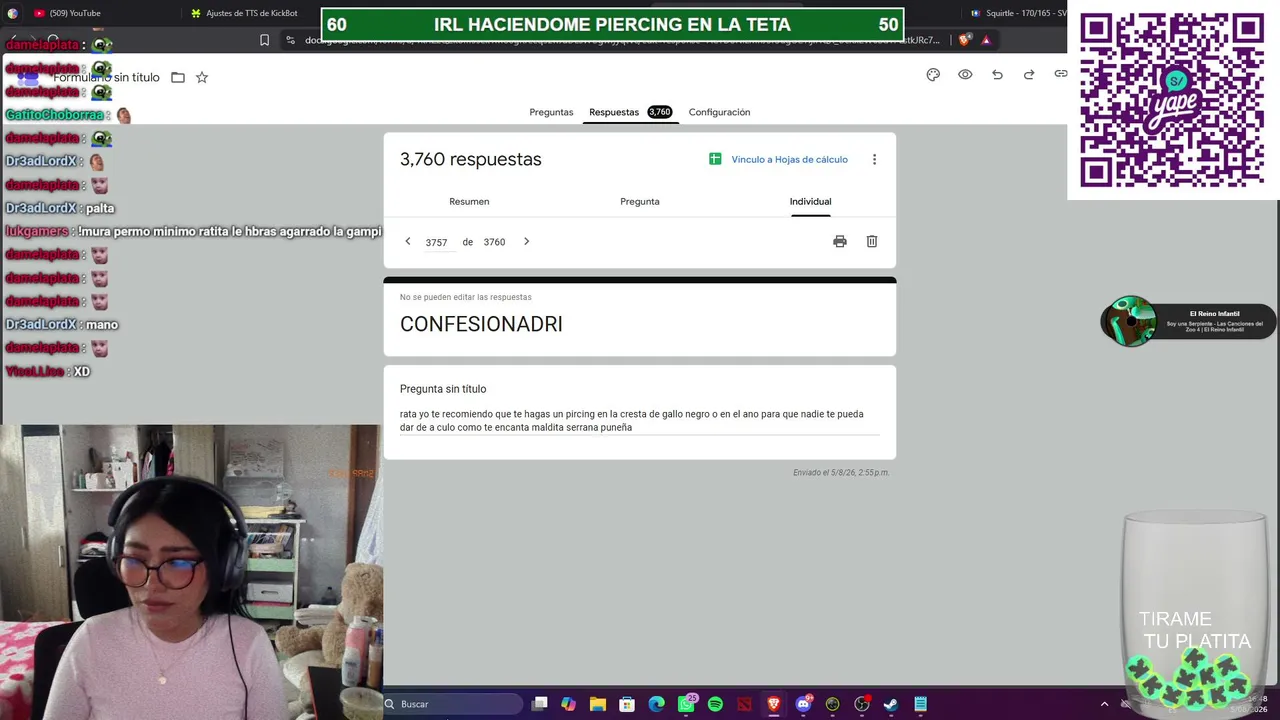The height and width of the screenshot is (720, 1280).
Task: Copy the form link icon
Action: pyautogui.click(x=1060, y=74)
